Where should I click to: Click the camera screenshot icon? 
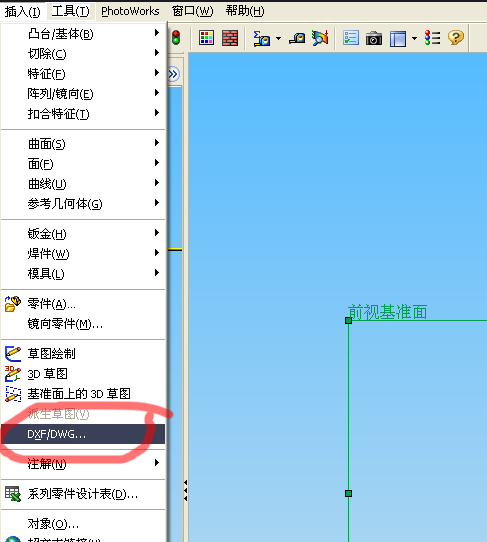374,38
